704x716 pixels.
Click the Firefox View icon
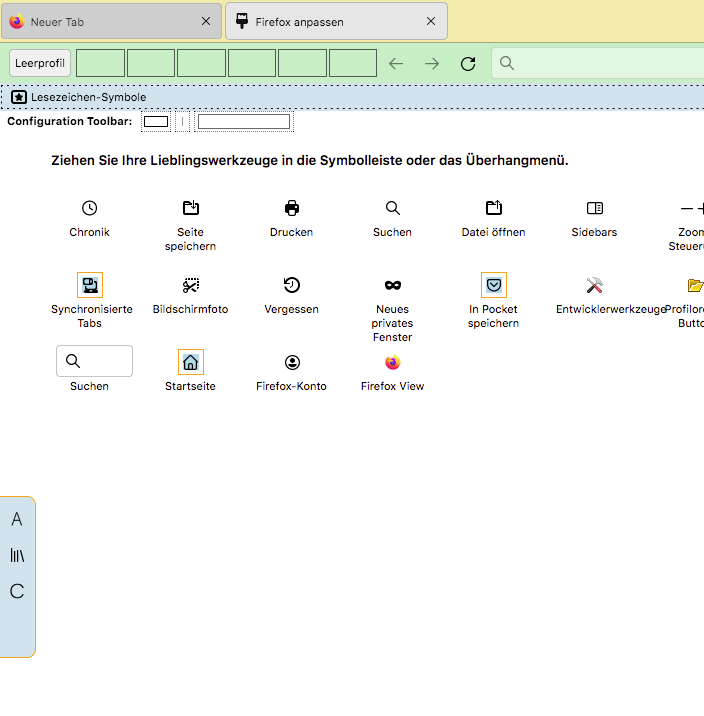[x=393, y=362]
